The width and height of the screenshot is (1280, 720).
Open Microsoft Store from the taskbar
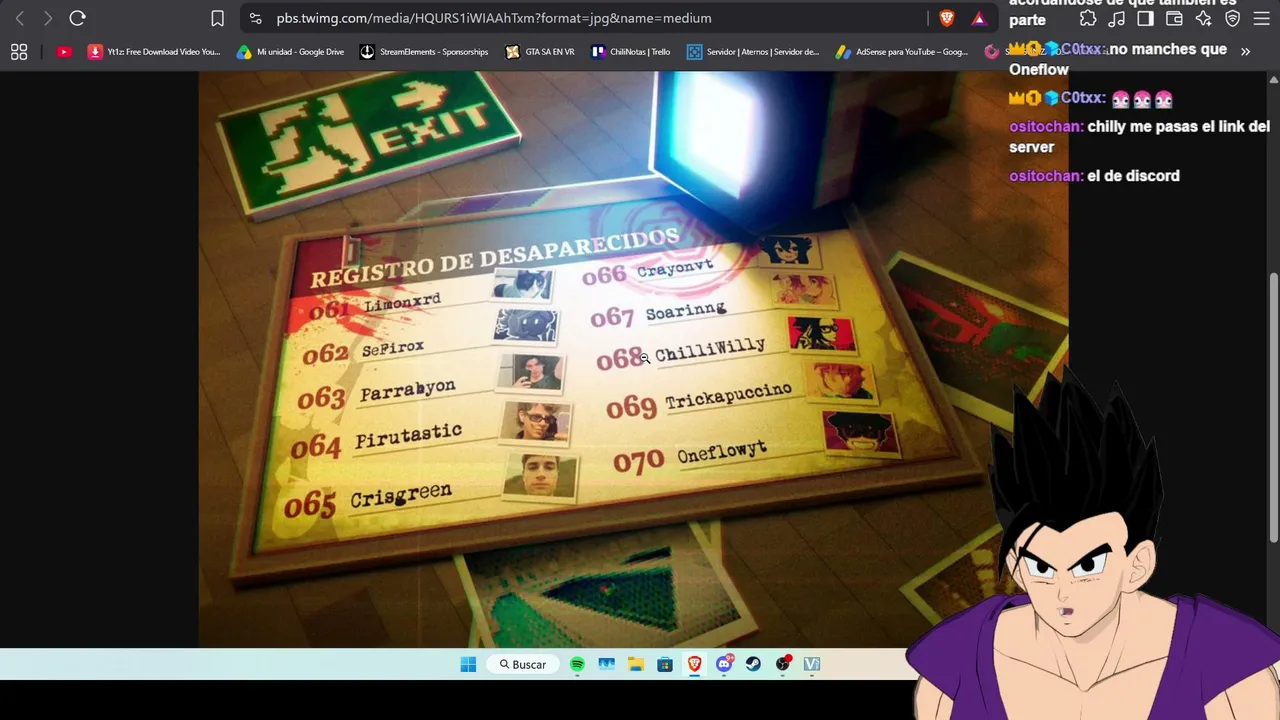[664, 664]
